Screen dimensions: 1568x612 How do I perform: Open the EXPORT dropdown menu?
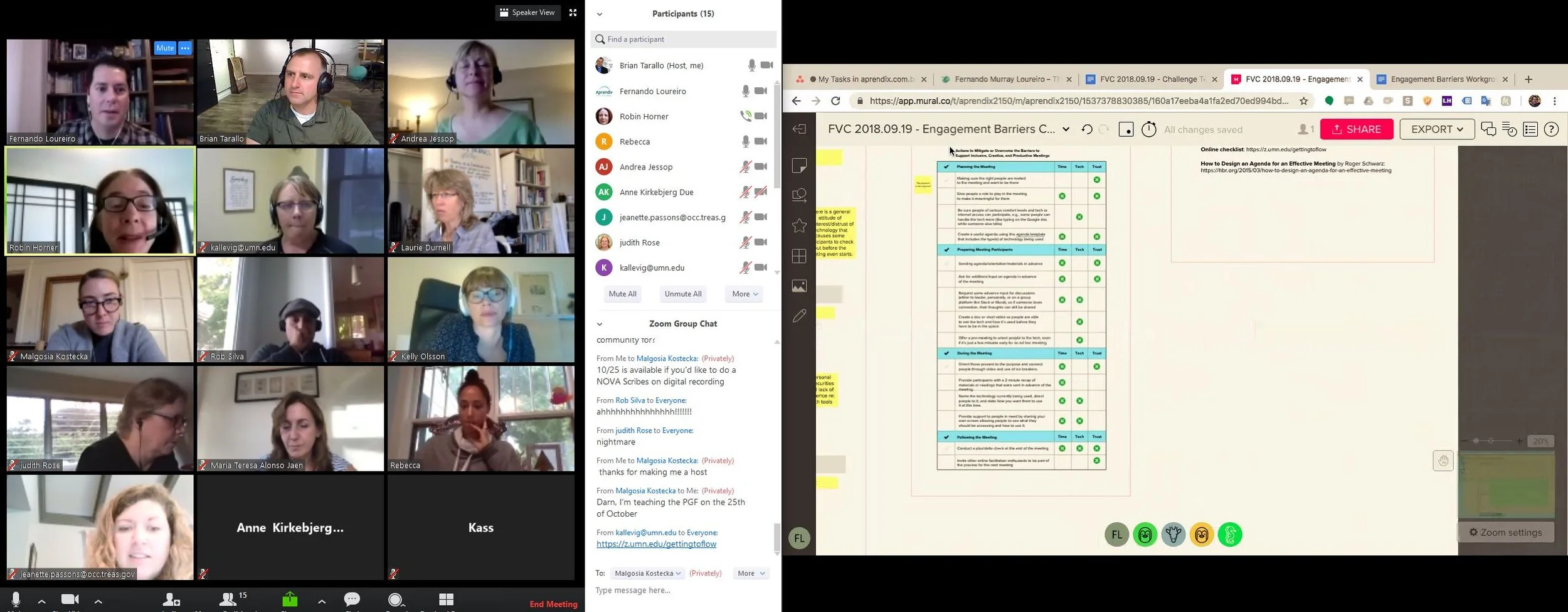point(1436,129)
